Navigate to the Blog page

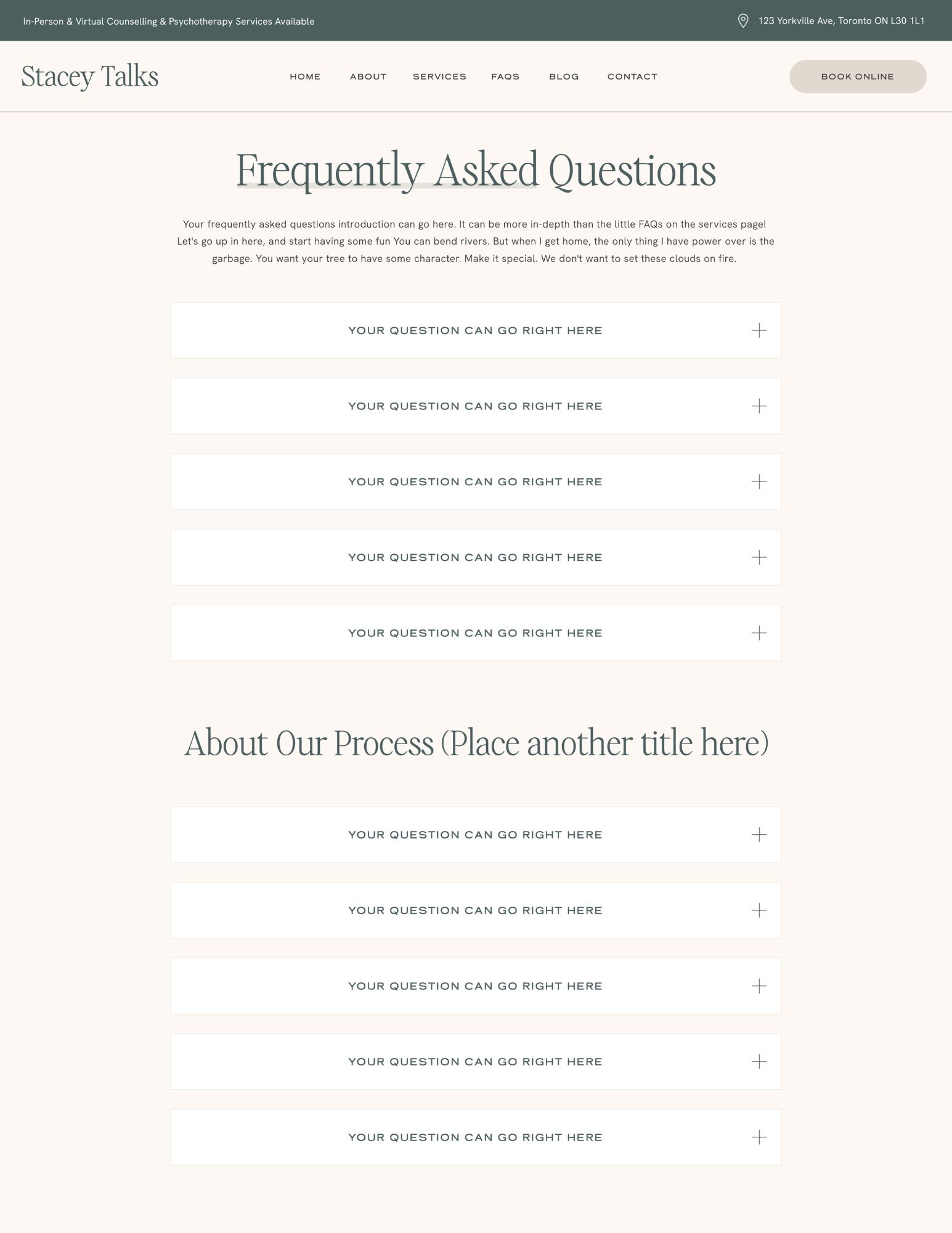click(564, 76)
